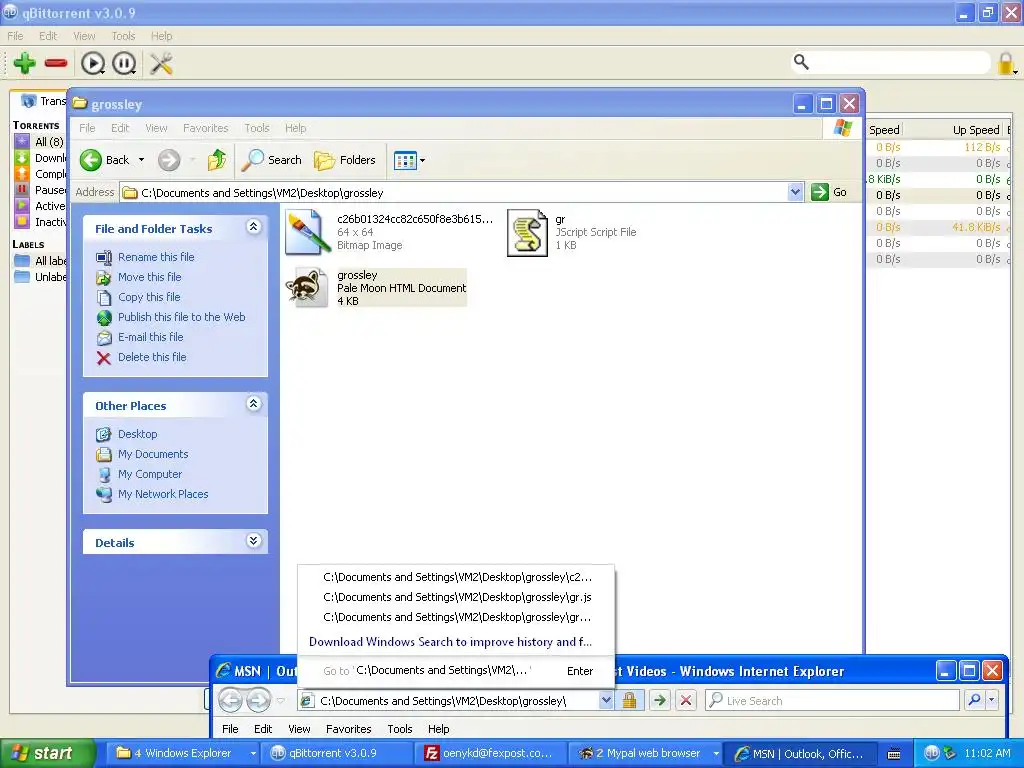Open the Explorer Favorites menu

click(206, 128)
